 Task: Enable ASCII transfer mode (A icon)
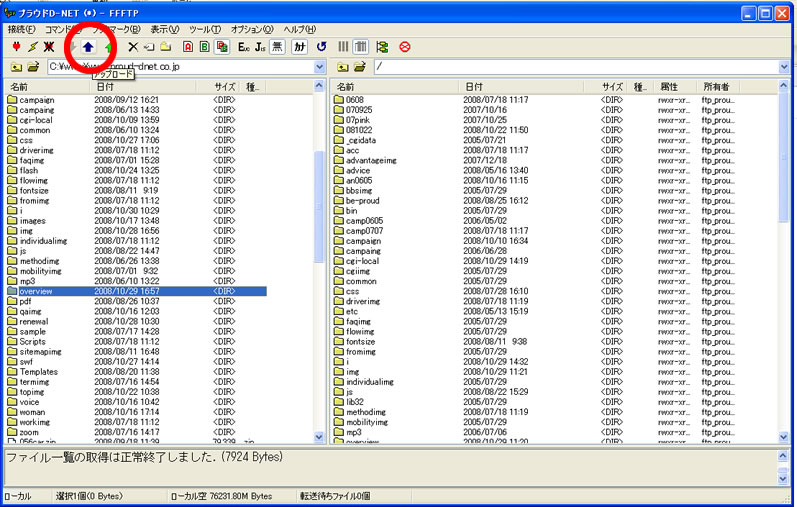pos(188,47)
